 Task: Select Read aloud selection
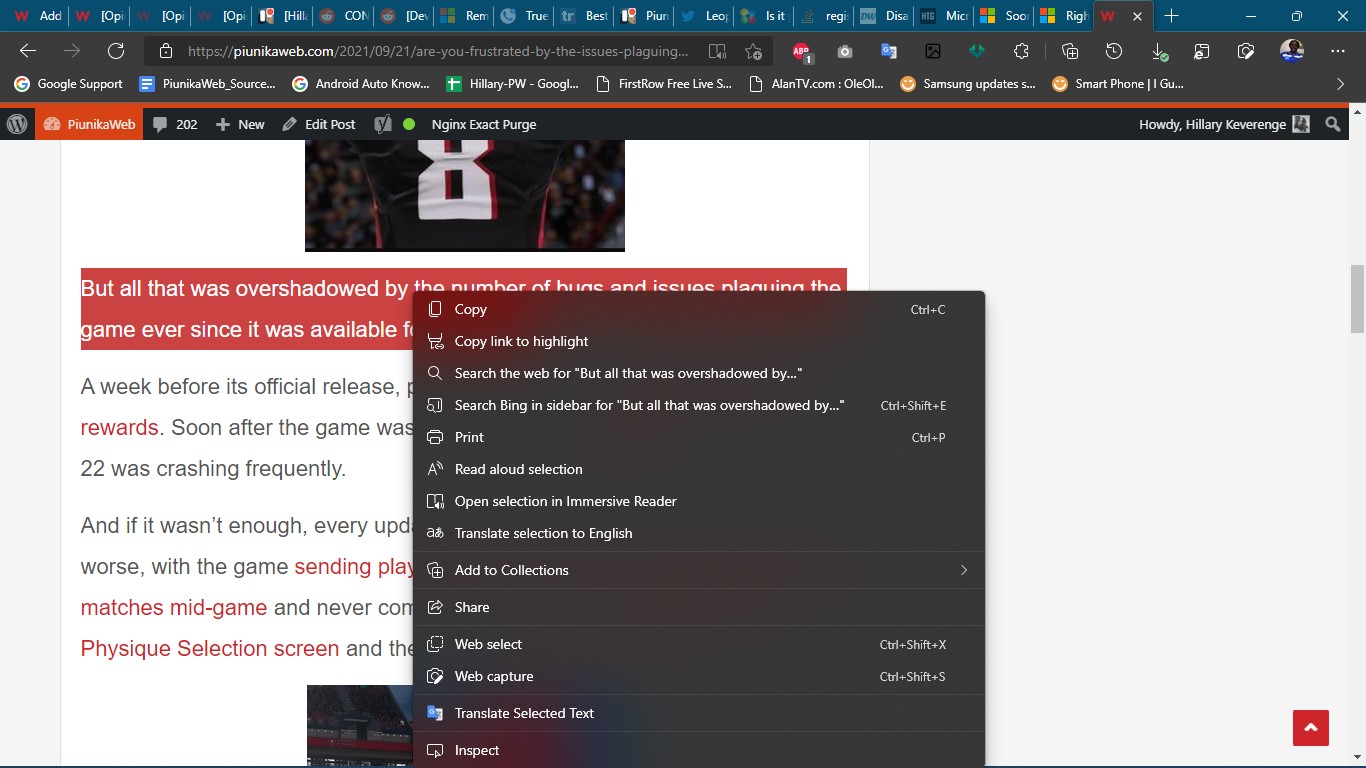click(x=699, y=470)
